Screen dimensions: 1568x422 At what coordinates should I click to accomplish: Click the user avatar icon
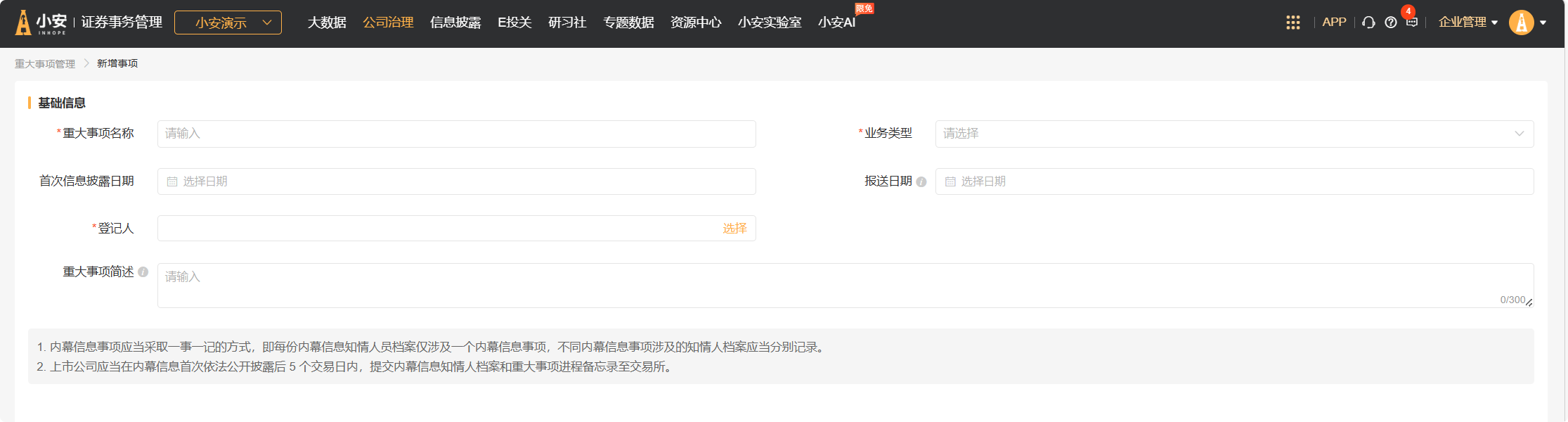[x=1522, y=23]
